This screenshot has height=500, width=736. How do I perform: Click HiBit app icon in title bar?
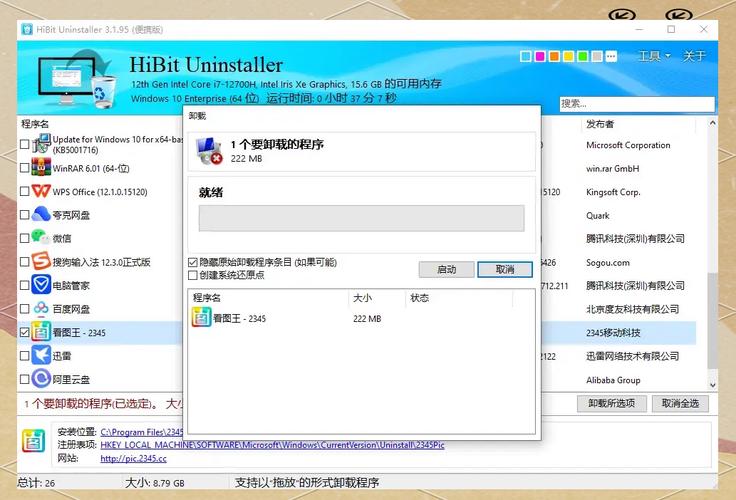27,29
